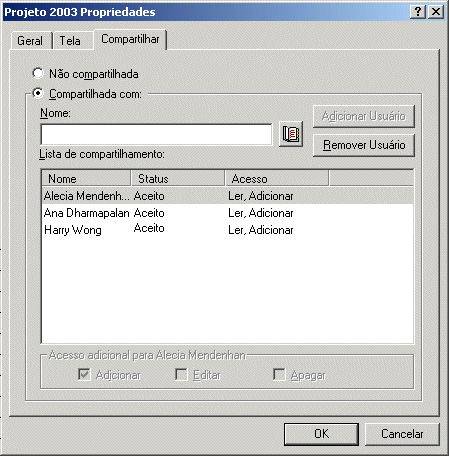The image size is (449, 456).
Task: Select the Compartilhar tab
Action: (130, 39)
